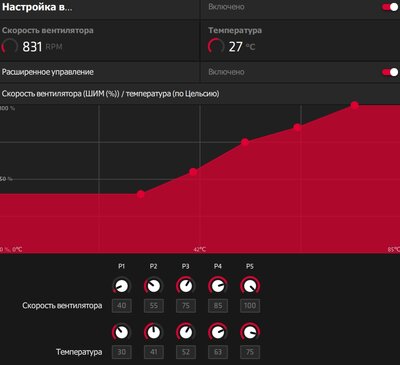This screenshot has width=400, height=365.
Task: Click the fan speed RPM gauge icon
Action: point(10,46)
